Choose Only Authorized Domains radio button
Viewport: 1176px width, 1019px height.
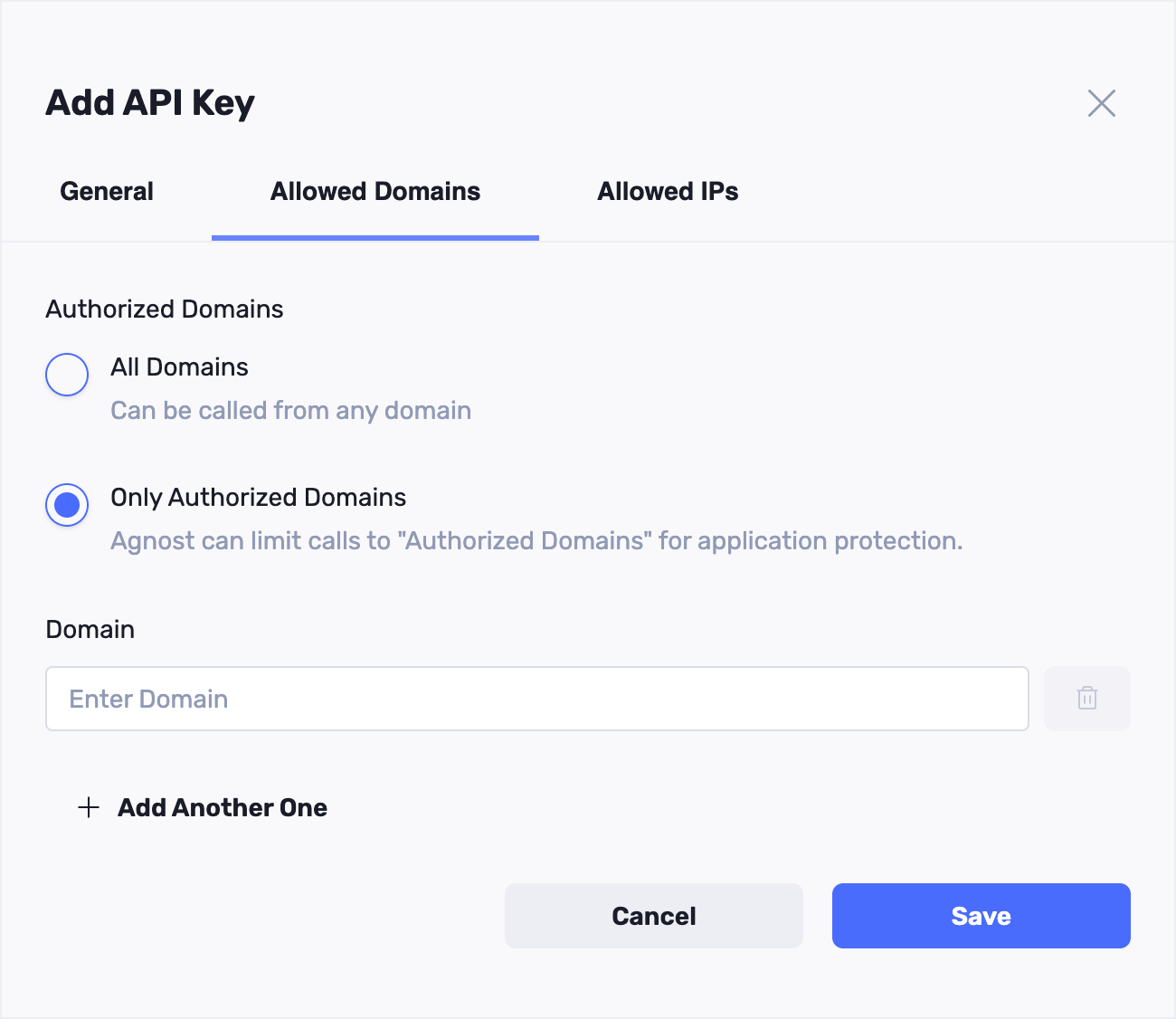coord(67,505)
